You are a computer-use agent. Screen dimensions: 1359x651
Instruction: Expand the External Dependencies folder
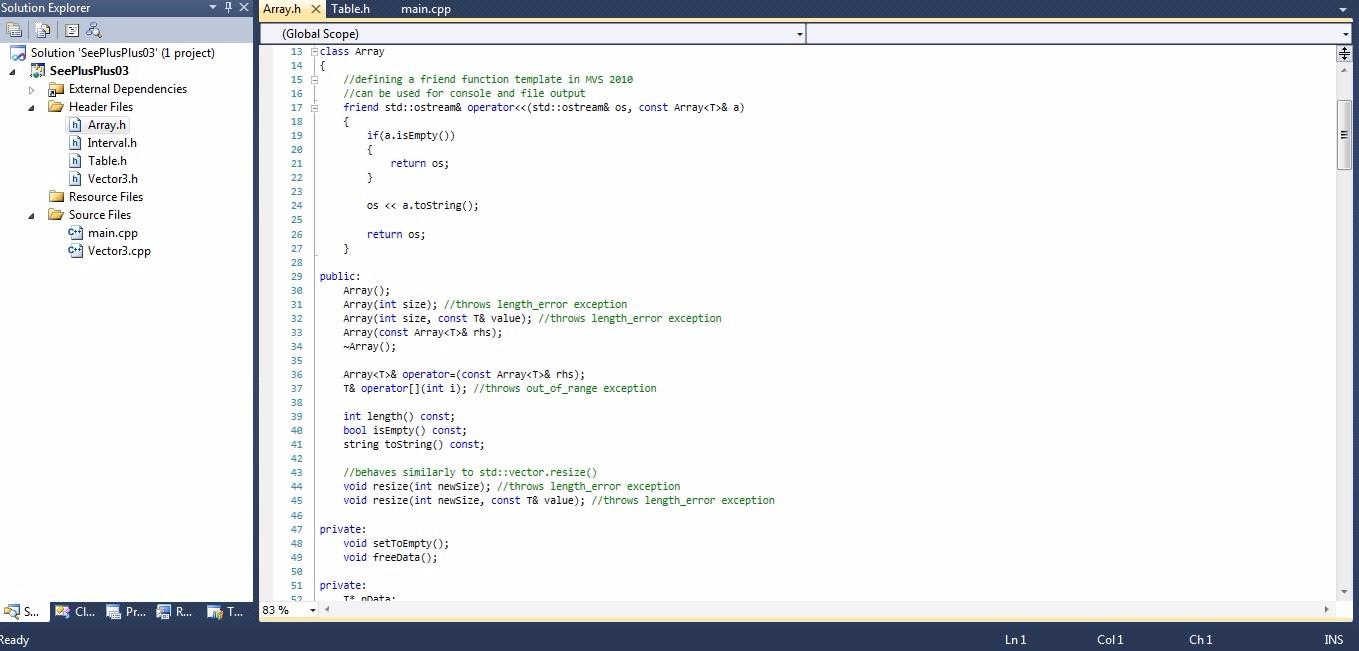31,90
